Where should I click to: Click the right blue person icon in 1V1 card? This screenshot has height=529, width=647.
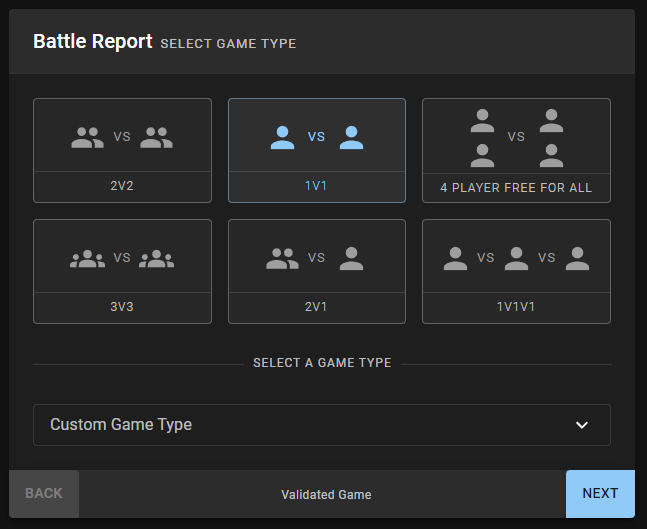(351, 138)
